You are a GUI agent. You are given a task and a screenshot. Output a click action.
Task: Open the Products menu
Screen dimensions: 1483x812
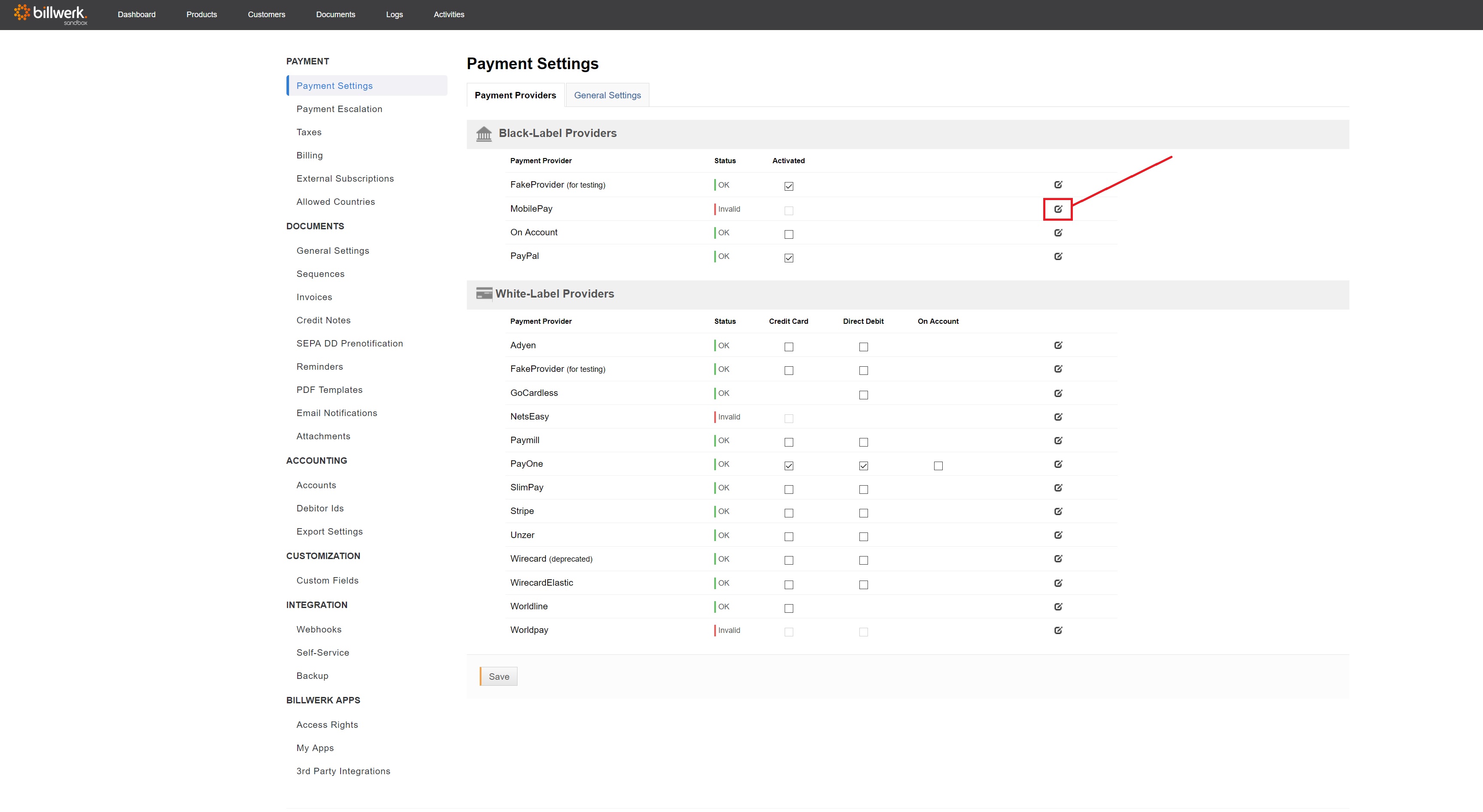coord(201,15)
